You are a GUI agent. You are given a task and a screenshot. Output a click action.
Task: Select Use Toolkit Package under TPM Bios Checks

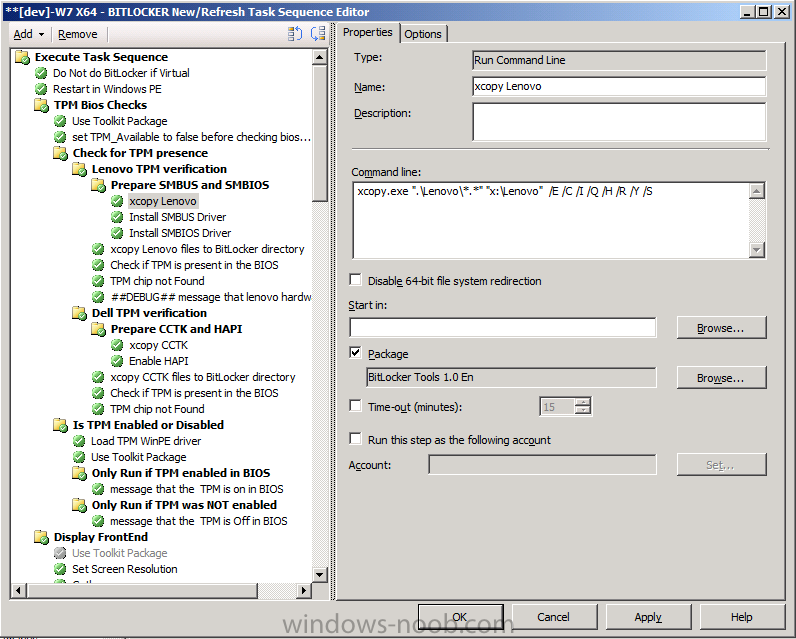click(x=120, y=121)
